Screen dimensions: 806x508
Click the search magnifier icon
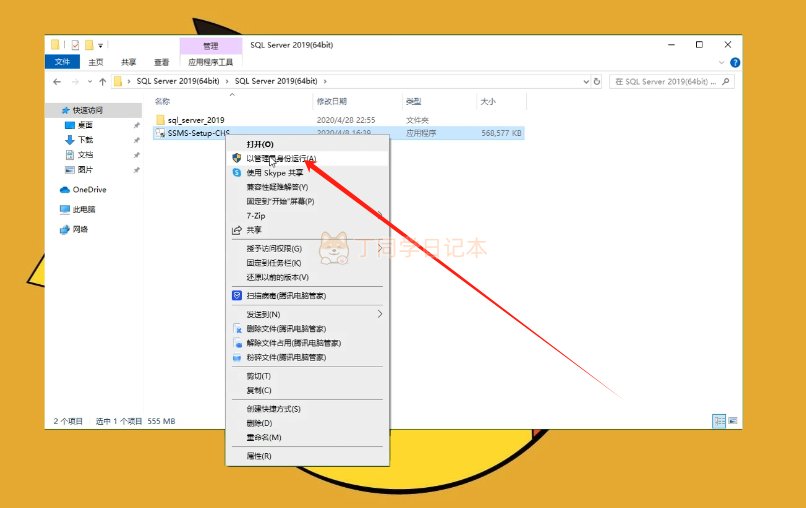click(x=726, y=81)
